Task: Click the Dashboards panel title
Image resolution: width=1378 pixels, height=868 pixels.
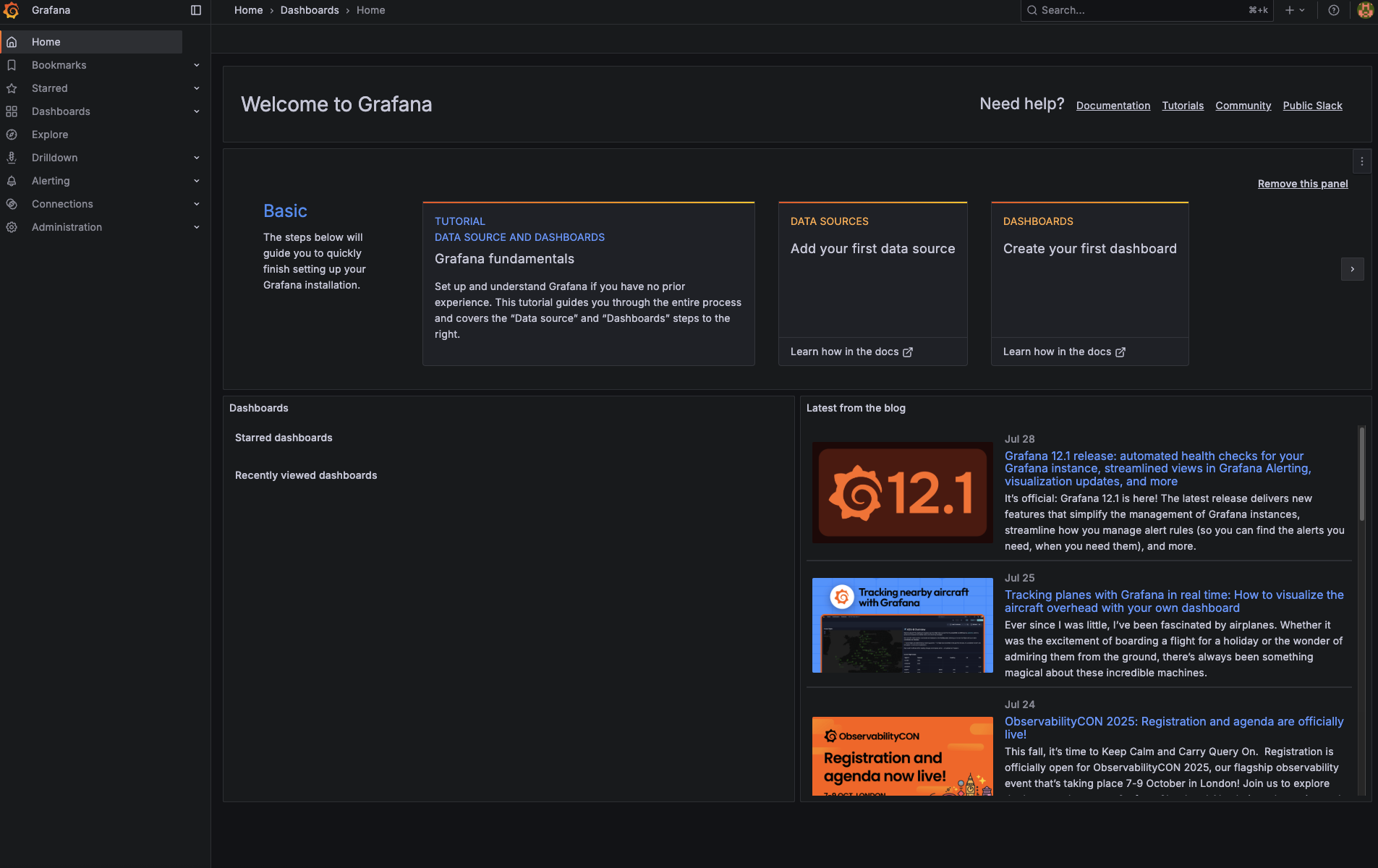Action: click(259, 408)
